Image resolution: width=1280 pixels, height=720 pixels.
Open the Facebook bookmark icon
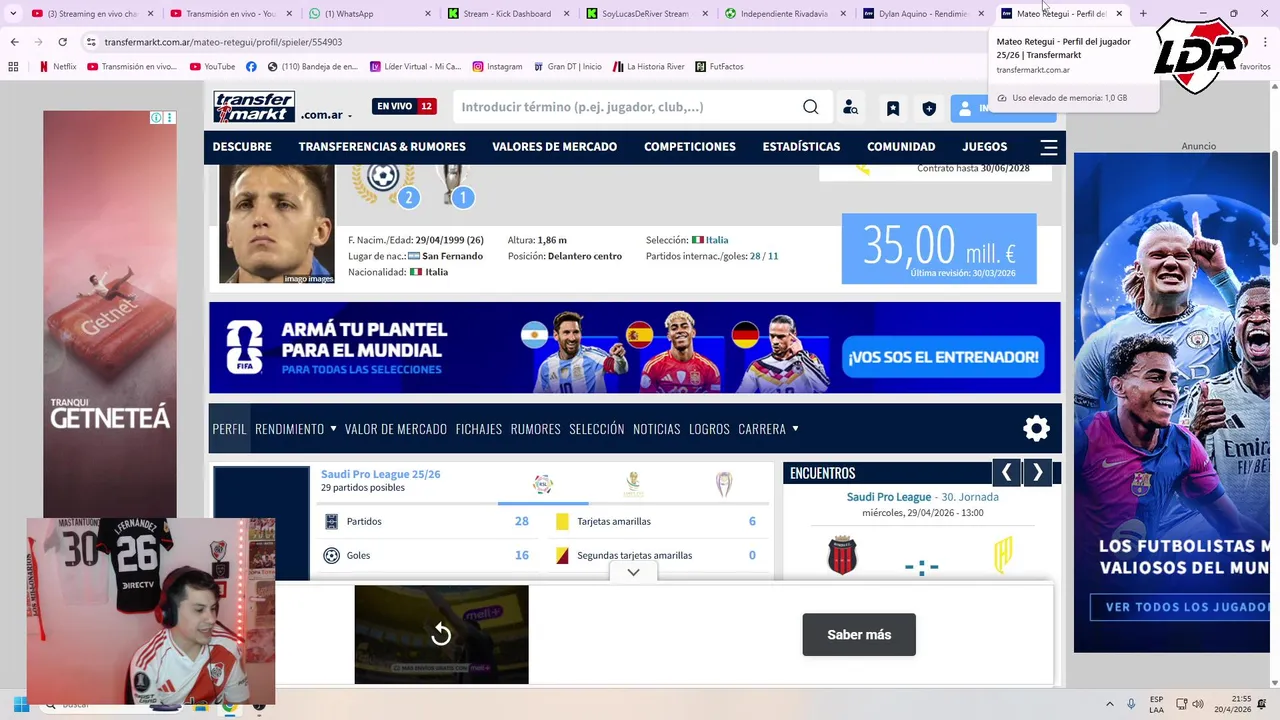pos(251,66)
